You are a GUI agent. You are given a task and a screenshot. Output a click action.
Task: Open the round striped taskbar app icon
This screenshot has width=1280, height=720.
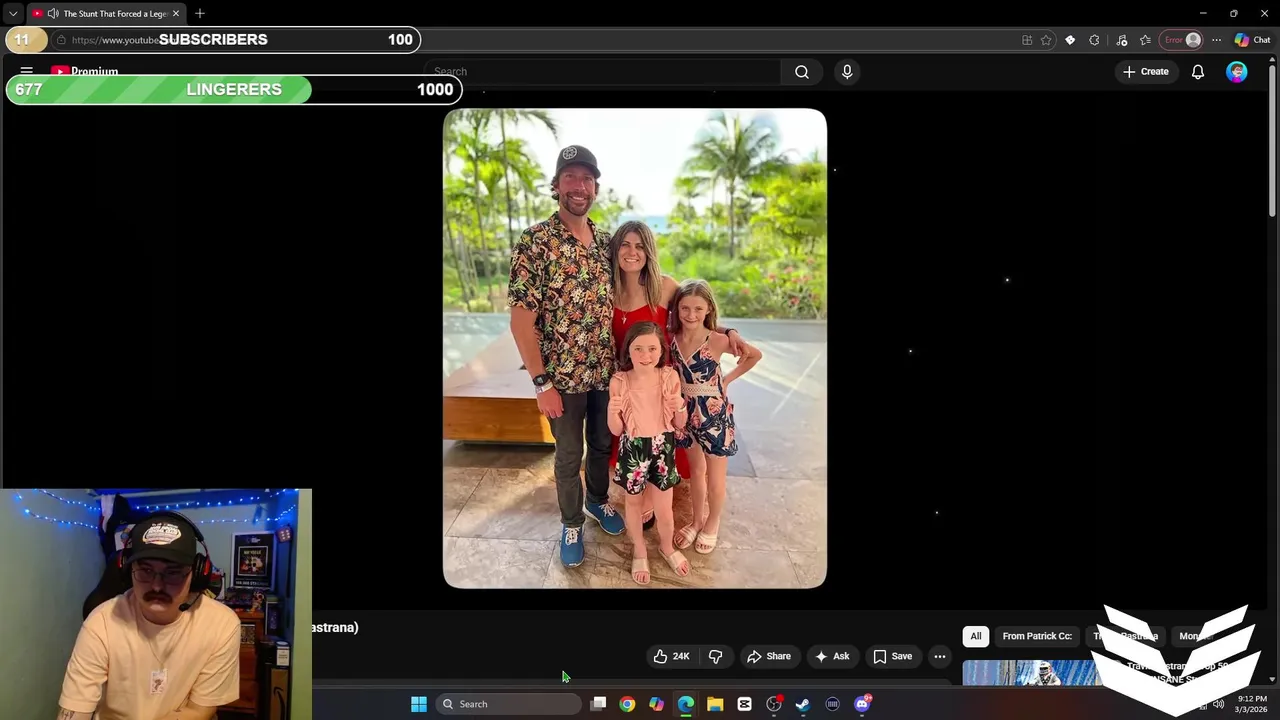click(x=832, y=704)
